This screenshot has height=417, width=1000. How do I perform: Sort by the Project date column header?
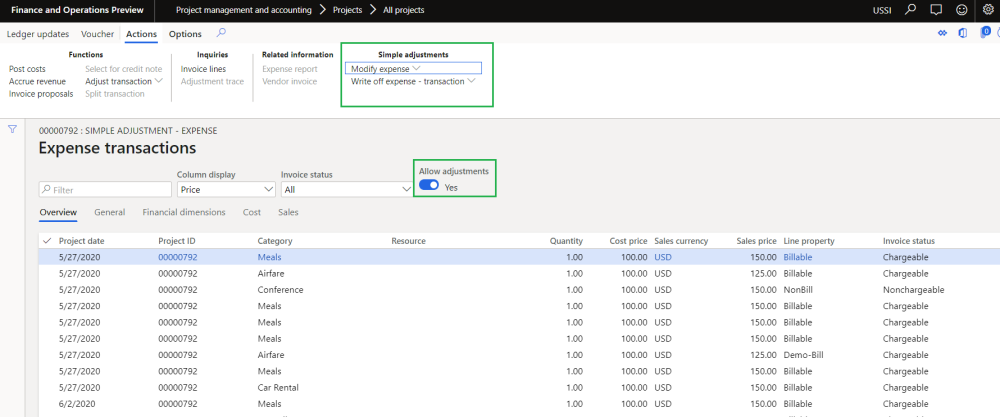pos(82,241)
